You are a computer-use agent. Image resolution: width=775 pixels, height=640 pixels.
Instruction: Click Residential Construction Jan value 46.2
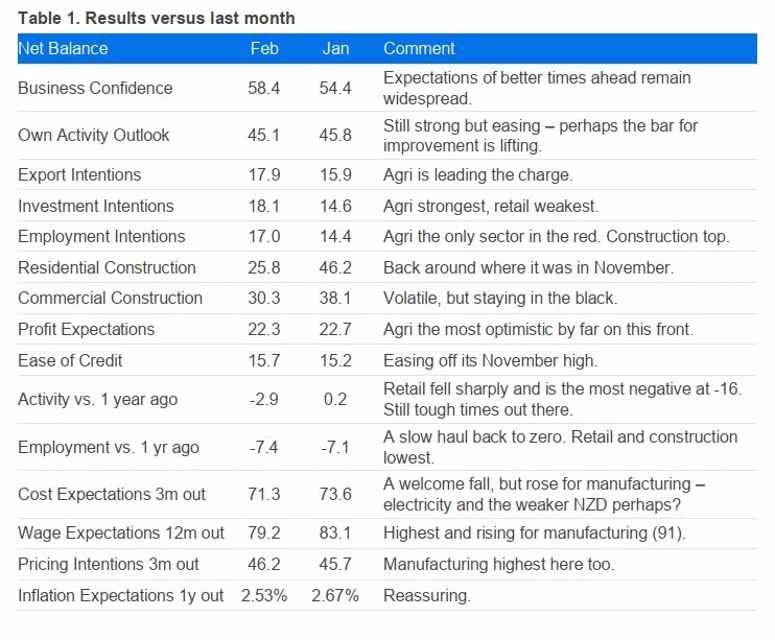click(335, 268)
